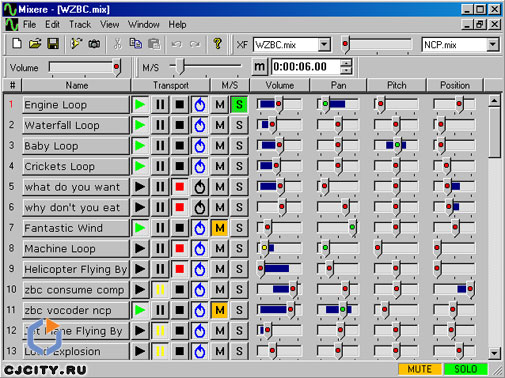Pause the Waterfall Loop track

[x=160, y=125]
